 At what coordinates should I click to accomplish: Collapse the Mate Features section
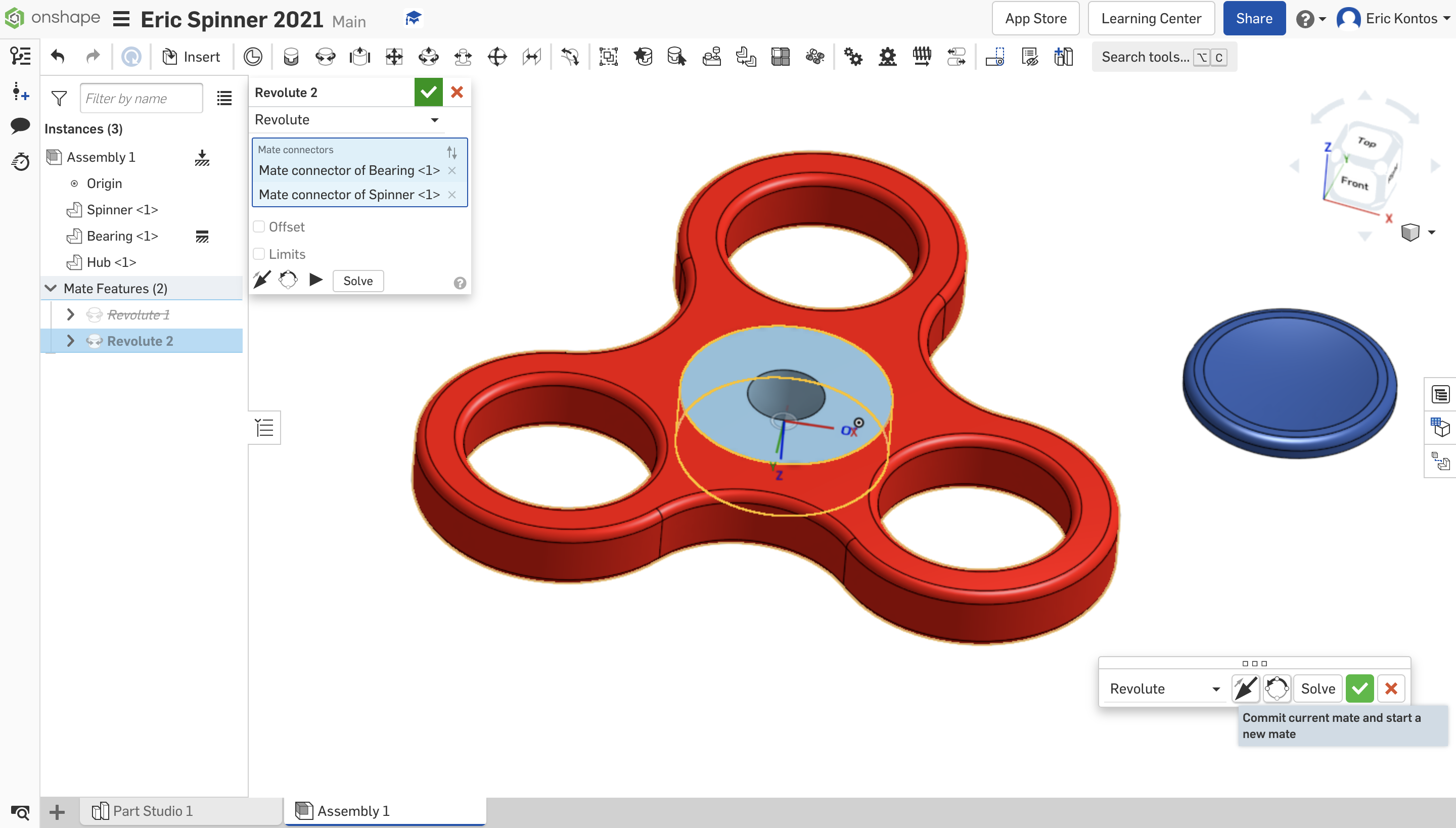tap(50, 288)
